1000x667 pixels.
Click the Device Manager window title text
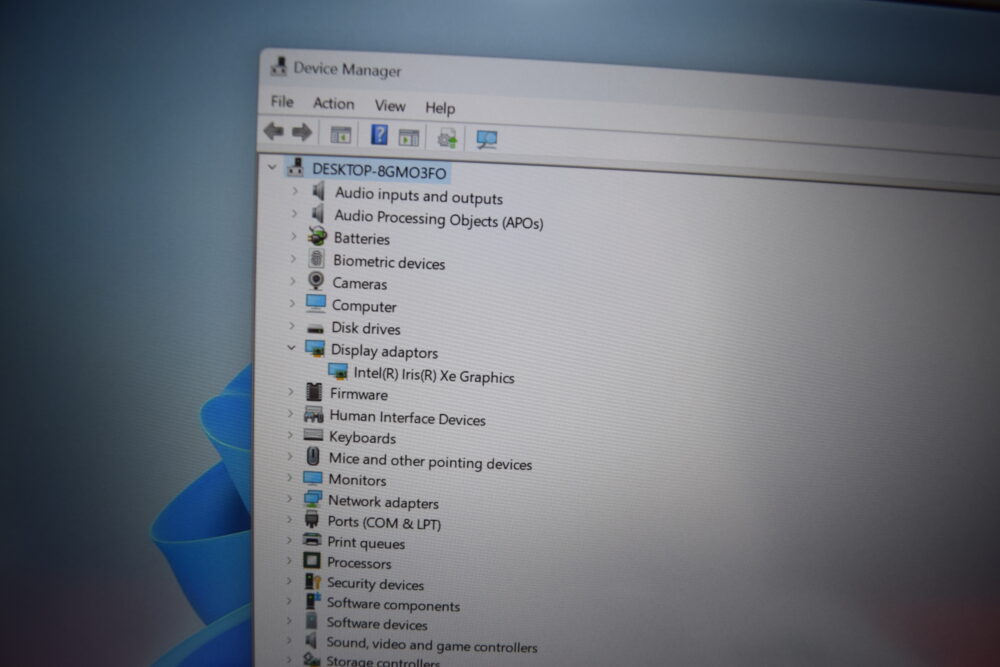348,69
